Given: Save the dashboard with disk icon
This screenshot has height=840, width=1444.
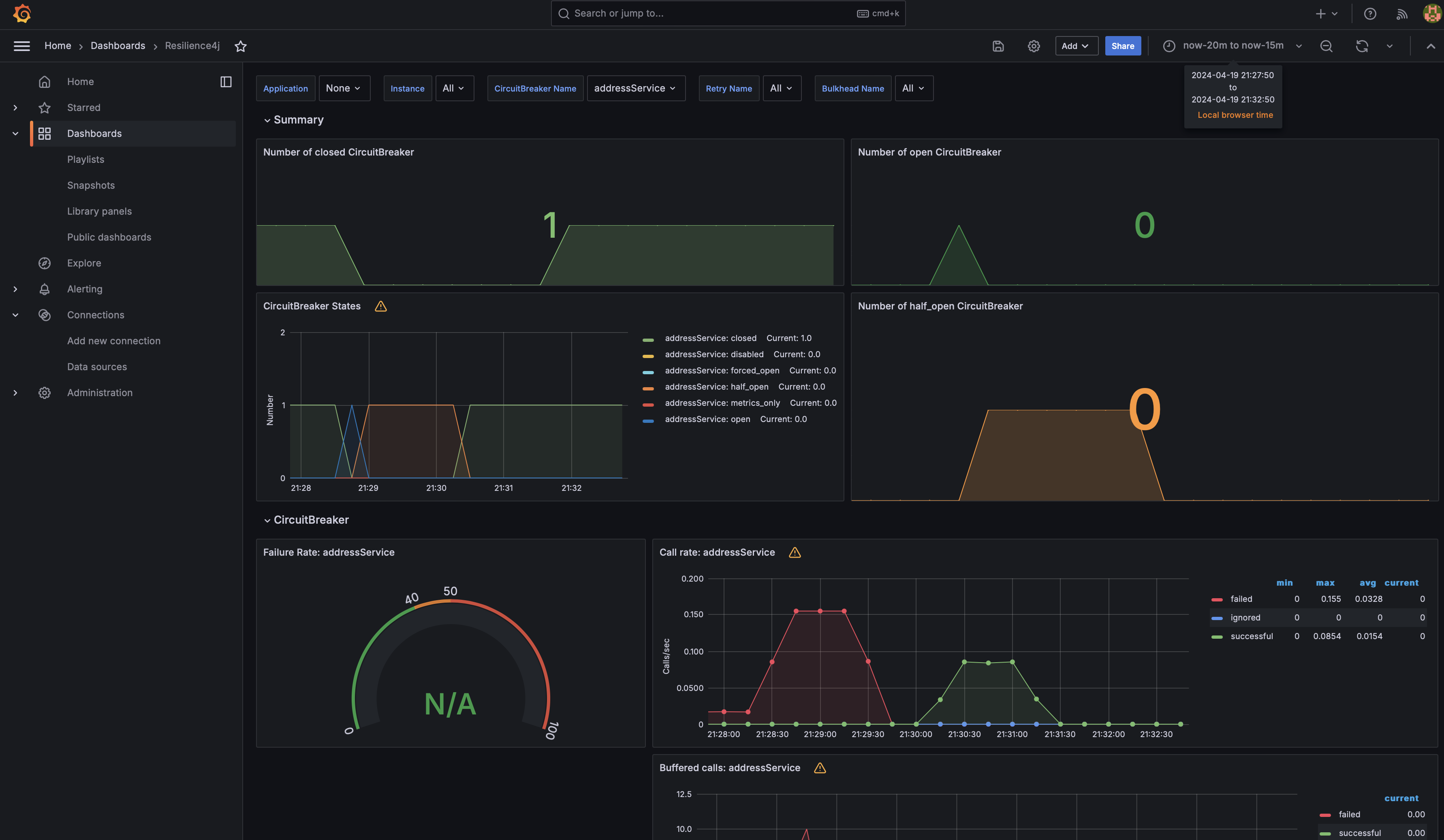Looking at the screenshot, I should click(998, 46).
